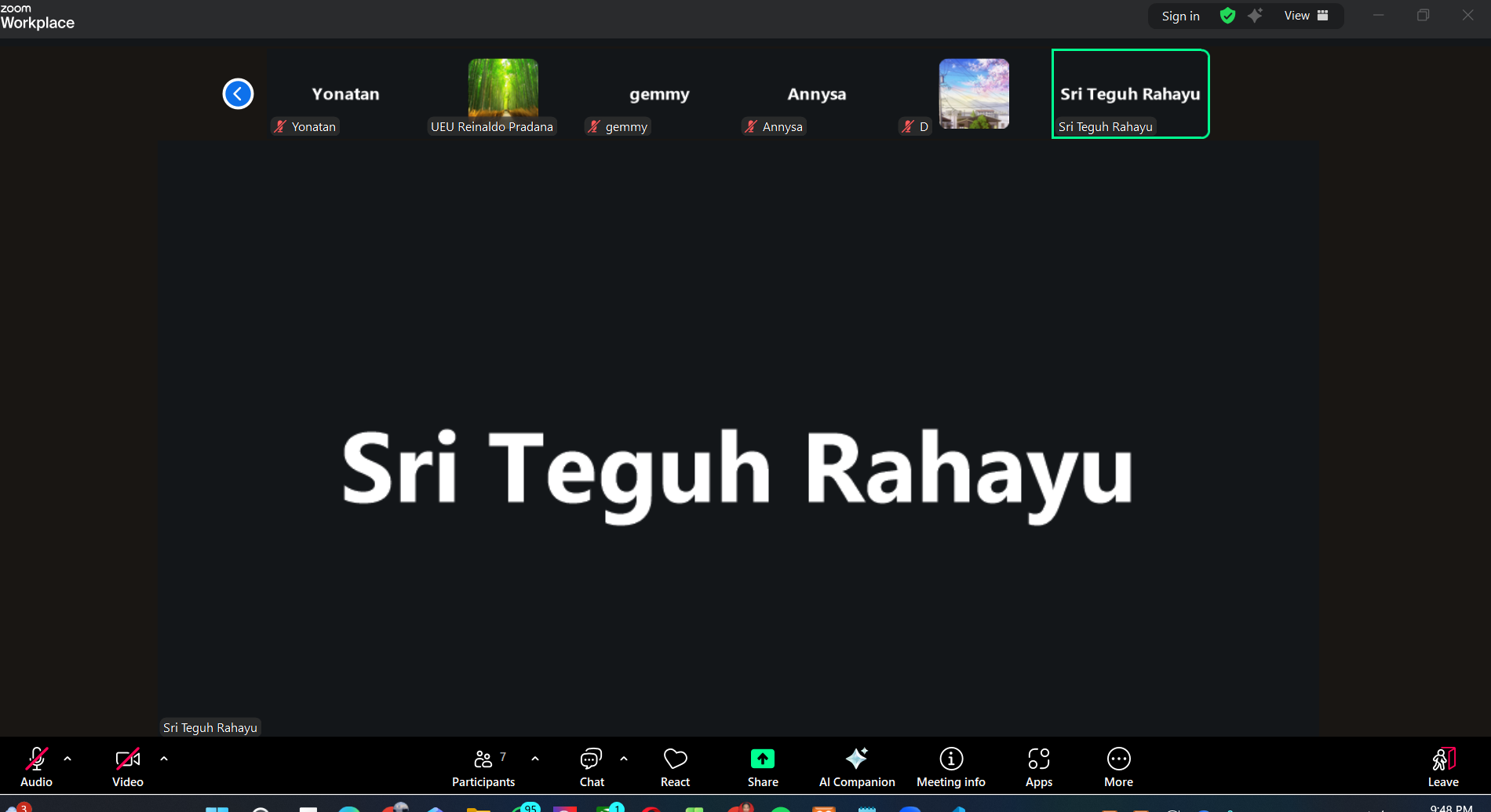Show the Meeting info details
Image resolution: width=1491 pixels, height=812 pixels.
pos(950,766)
